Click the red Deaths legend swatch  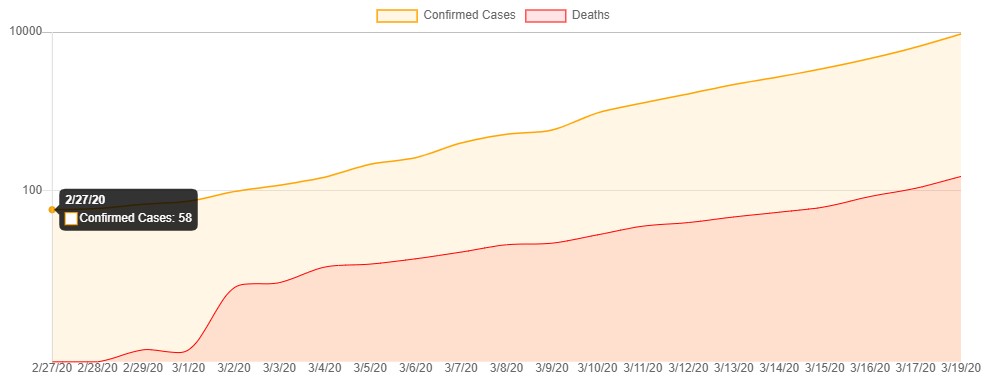(545, 16)
